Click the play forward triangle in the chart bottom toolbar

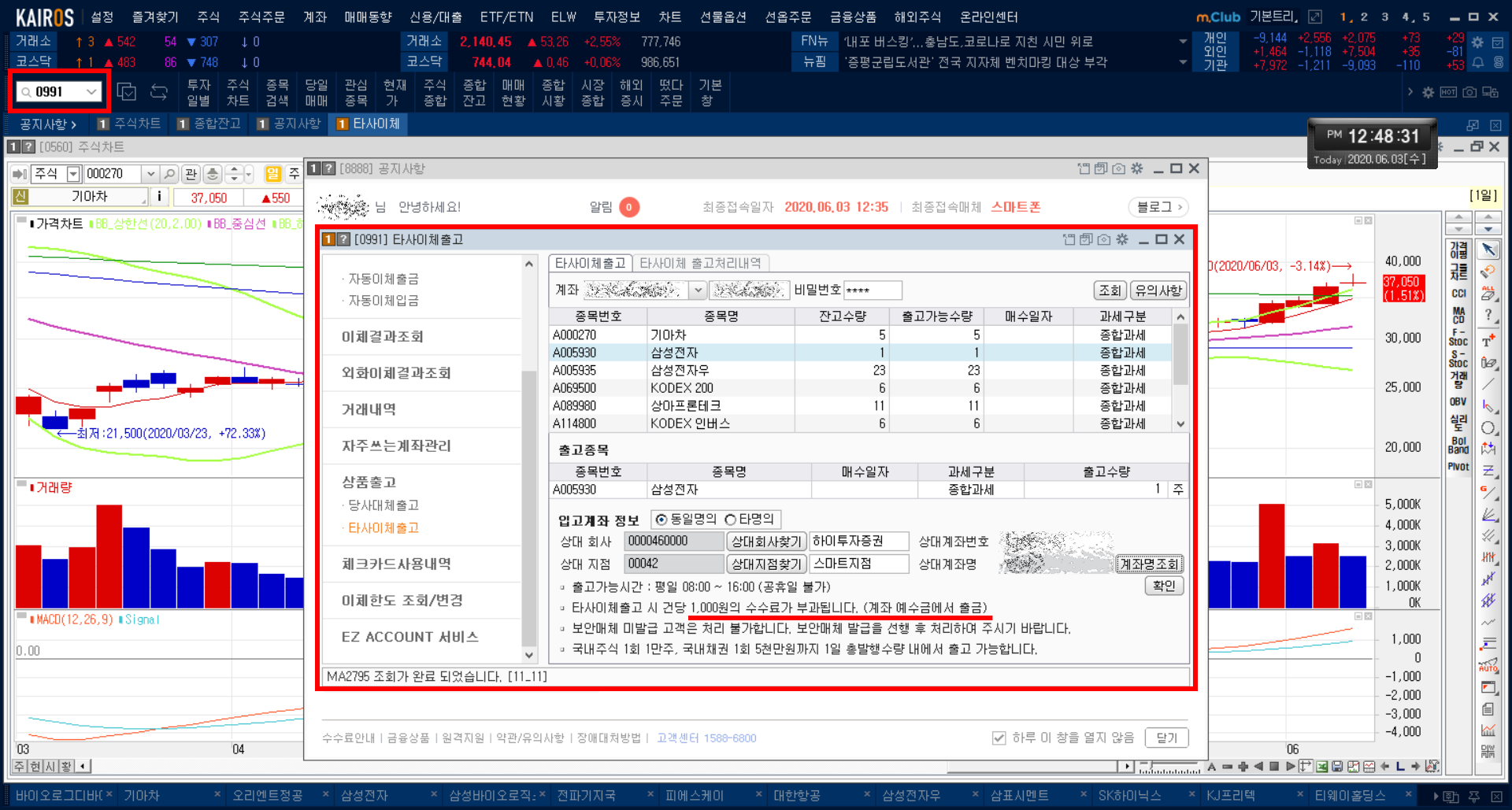click(x=1290, y=767)
